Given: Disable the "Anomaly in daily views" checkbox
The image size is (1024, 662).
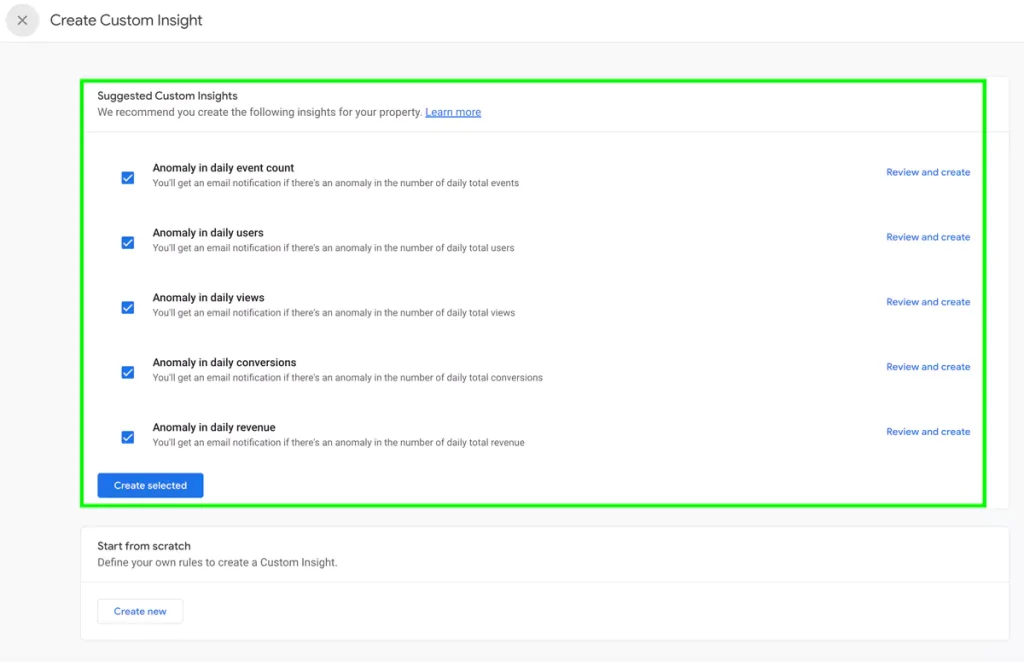Looking at the screenshot, I should (127, 307).
